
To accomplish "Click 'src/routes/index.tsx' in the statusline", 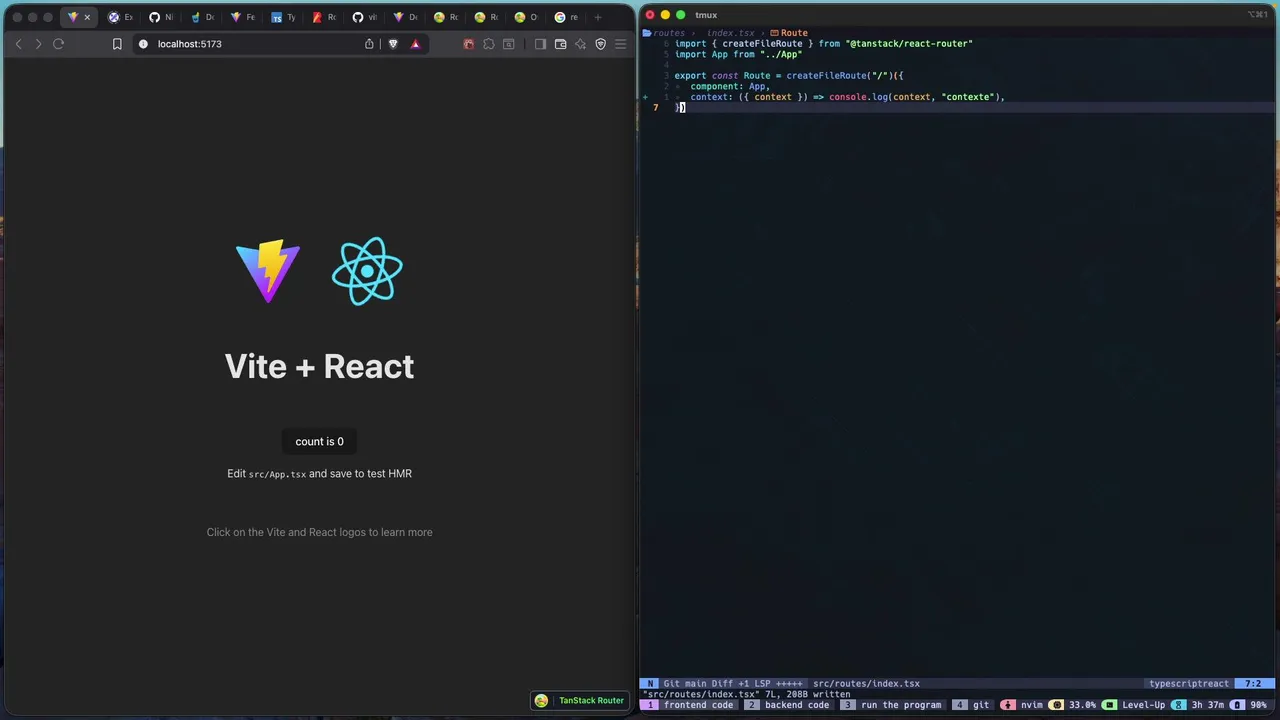I will click(866, 684).
